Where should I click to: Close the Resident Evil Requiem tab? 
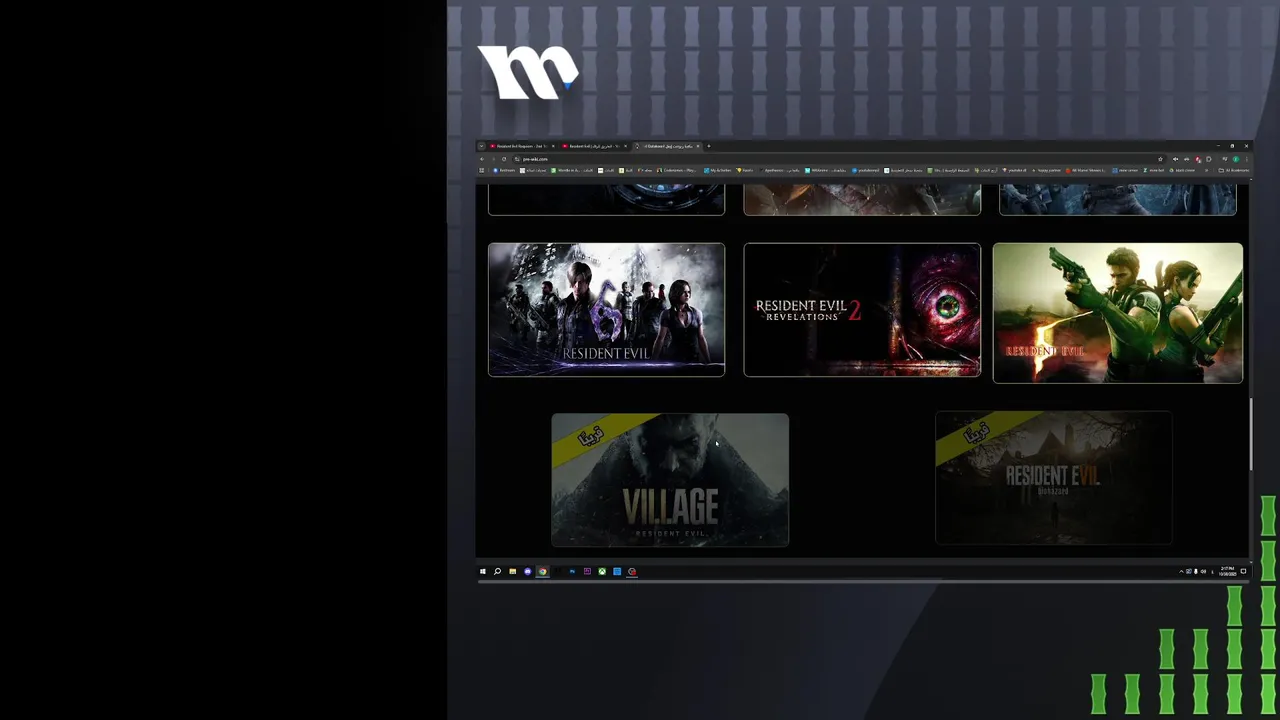coord(553,146)
